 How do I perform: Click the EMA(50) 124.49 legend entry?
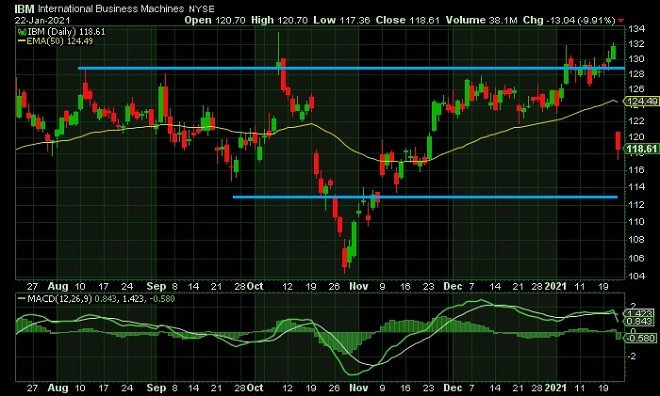59,41
